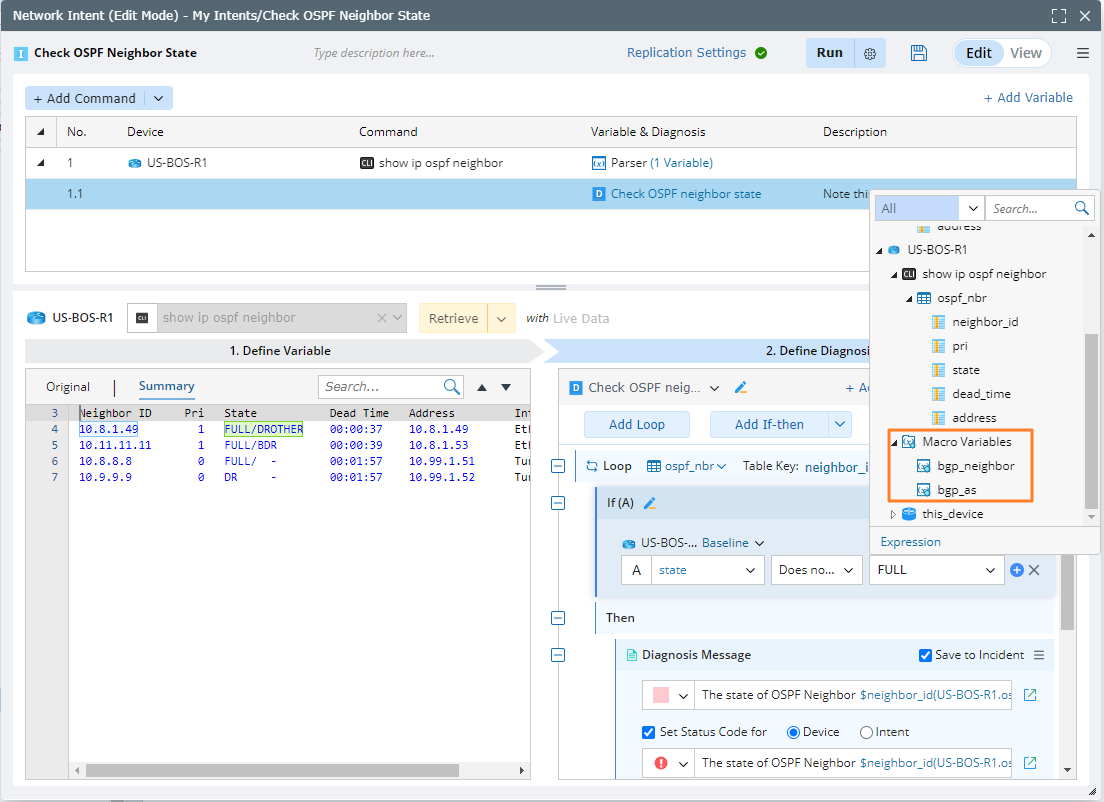Switch to the Original tab
This screenshot has width=1104, height=802.
[x=68, y=387]
